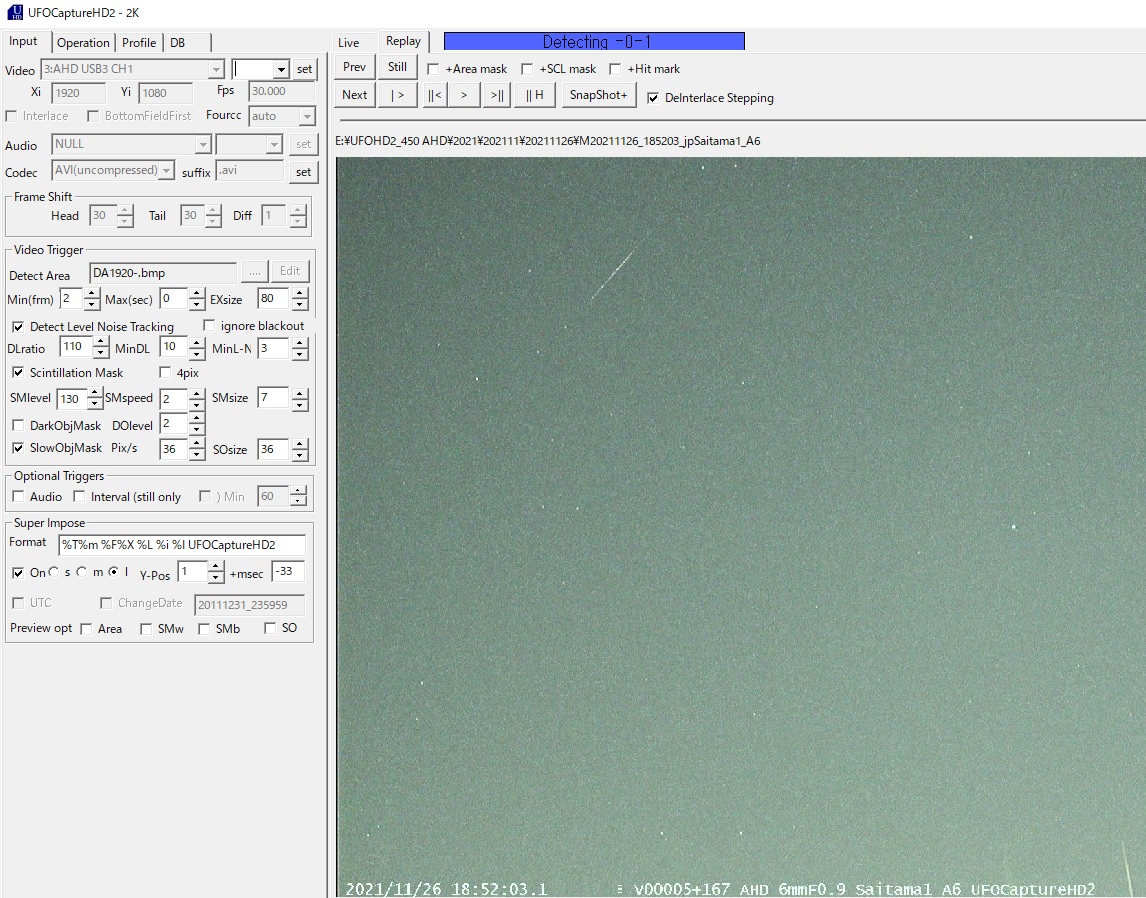Open the dropdown next to Video set button
The height and width of the screenshot is (898, 1146).
click(280, 70)
